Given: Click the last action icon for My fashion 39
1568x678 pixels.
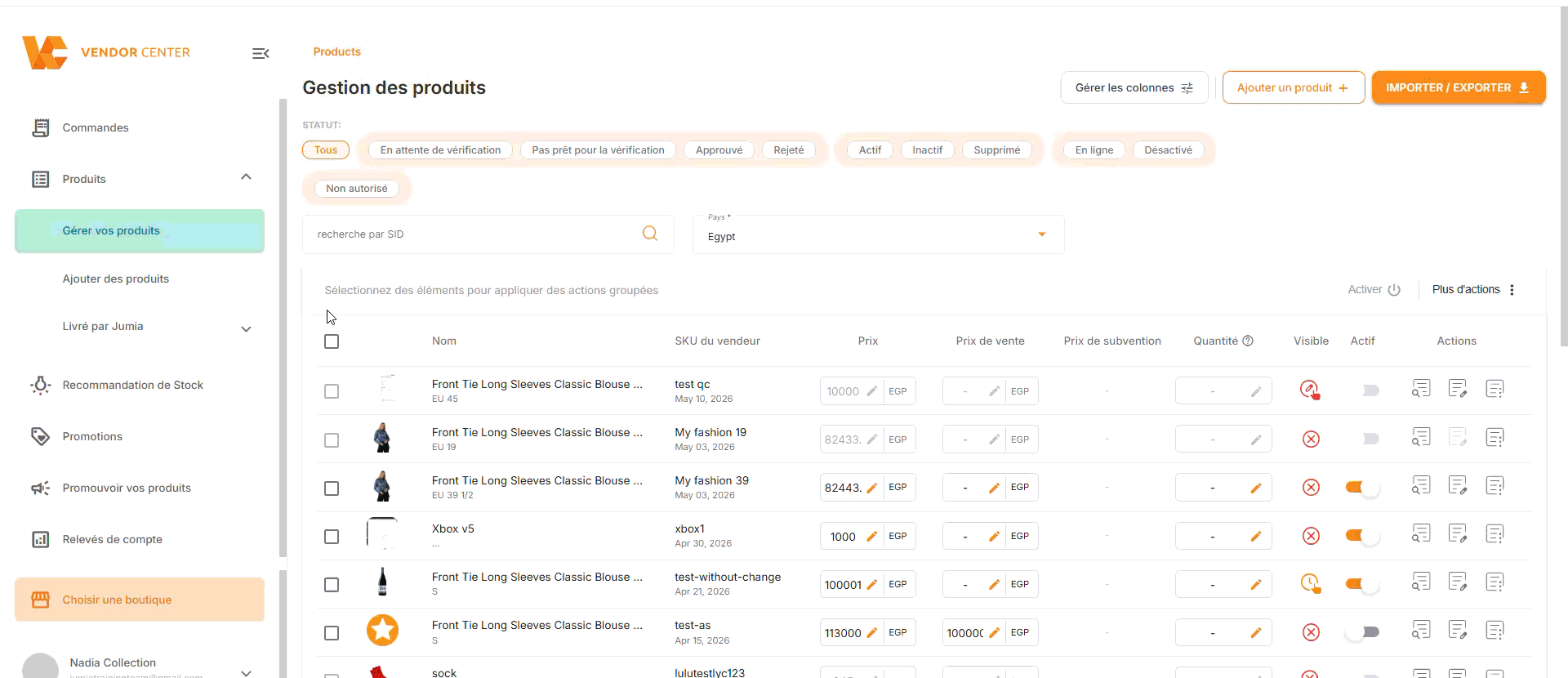Looking at the screenshot, I should [1494, 486].
